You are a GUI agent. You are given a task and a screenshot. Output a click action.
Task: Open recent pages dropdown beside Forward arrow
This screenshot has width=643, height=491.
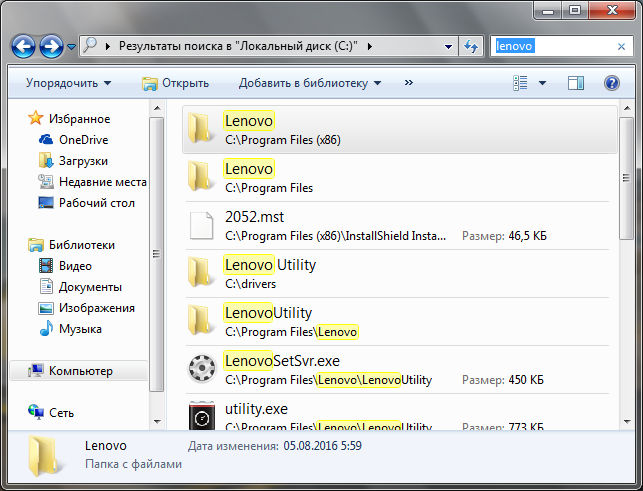click(71, 47)
